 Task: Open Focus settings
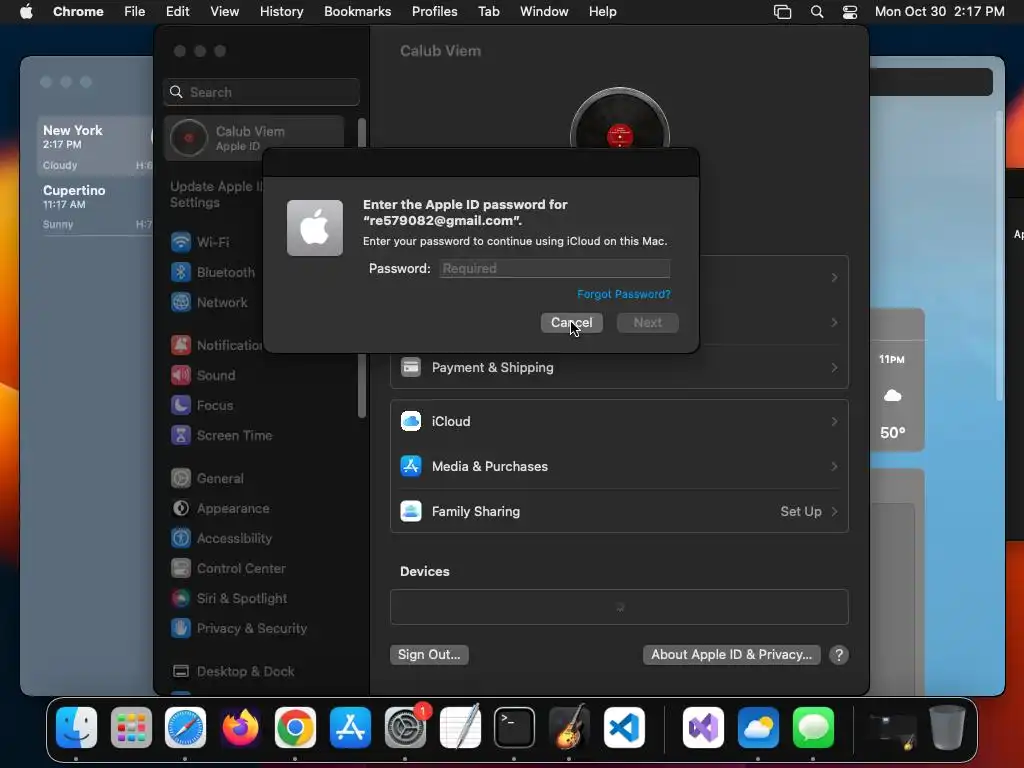point(202,406)
